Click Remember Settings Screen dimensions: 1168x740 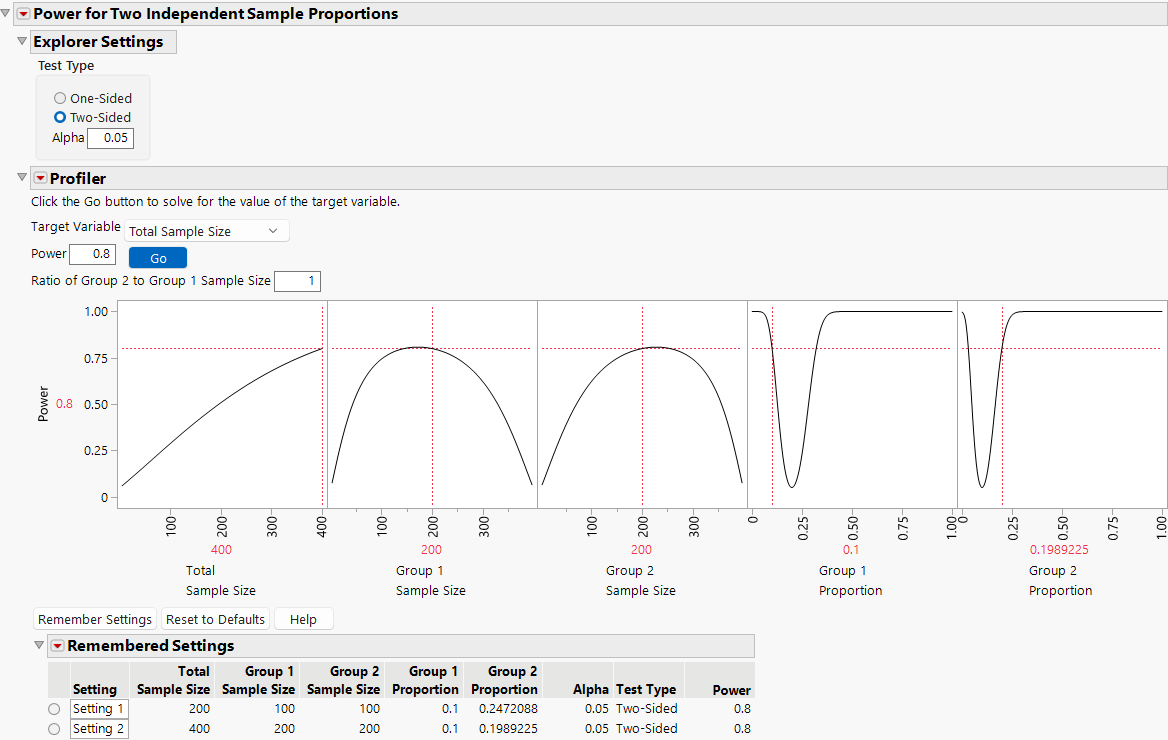[94, 618]
